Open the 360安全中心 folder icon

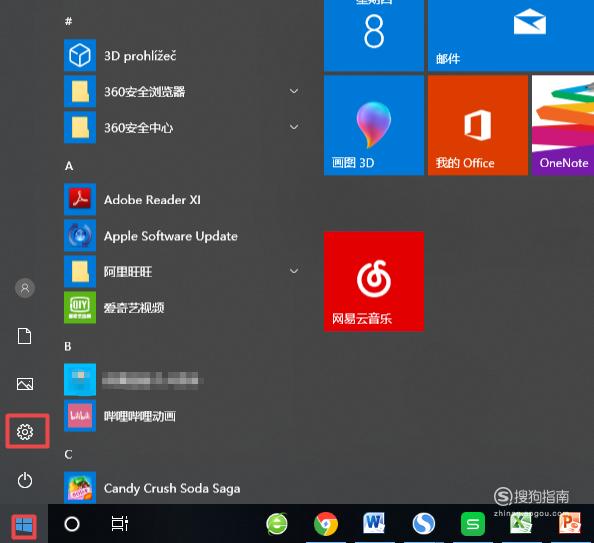coord(80,127)
